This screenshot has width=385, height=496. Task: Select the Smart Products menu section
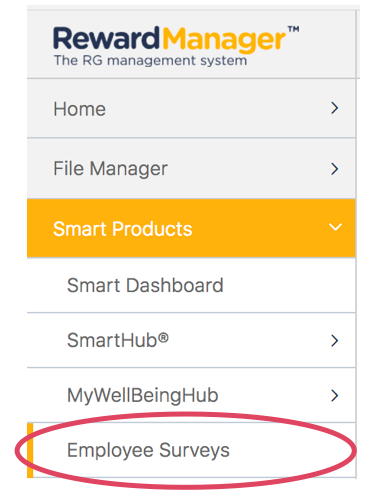pos(191,228)
